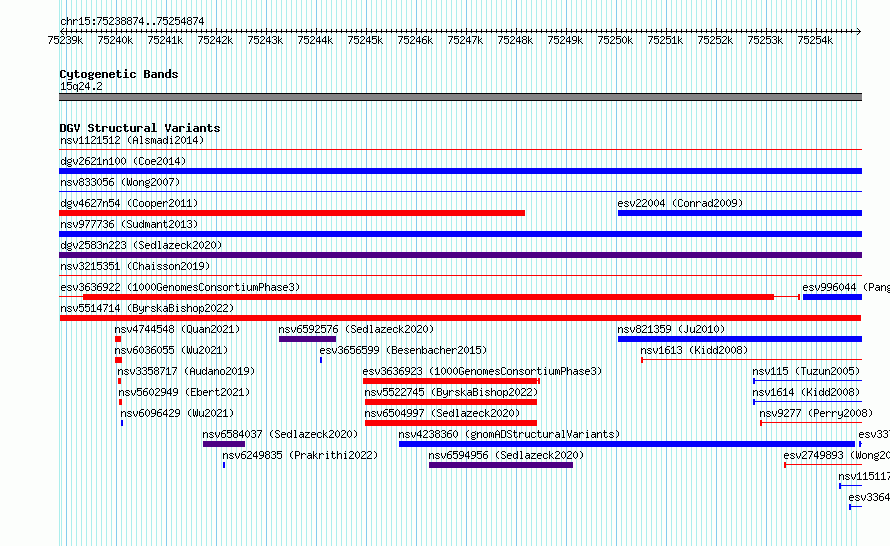Click nsv6036055 (Wu2021) variant label

point(171,350)
